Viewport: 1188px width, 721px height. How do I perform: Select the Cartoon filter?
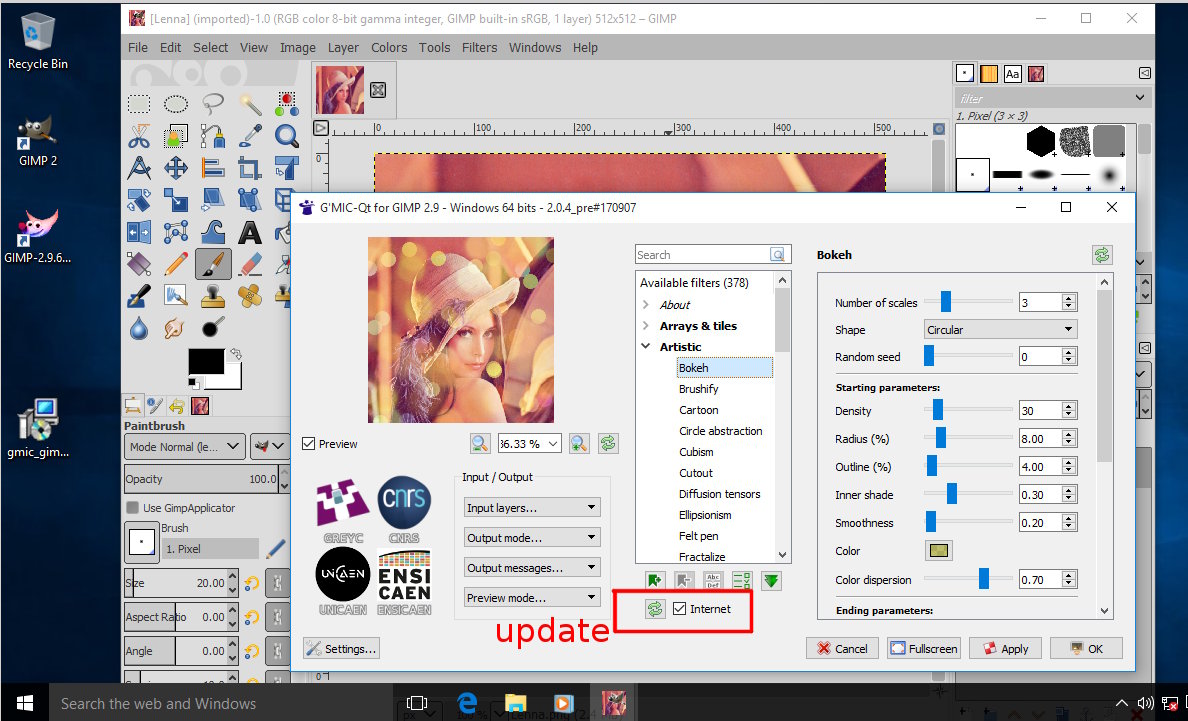click(699, 410)
